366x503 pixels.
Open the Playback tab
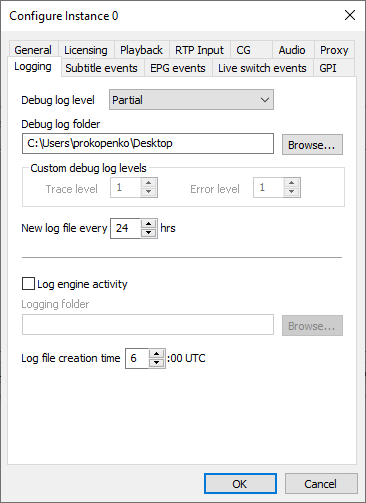[x=141, y=50]
